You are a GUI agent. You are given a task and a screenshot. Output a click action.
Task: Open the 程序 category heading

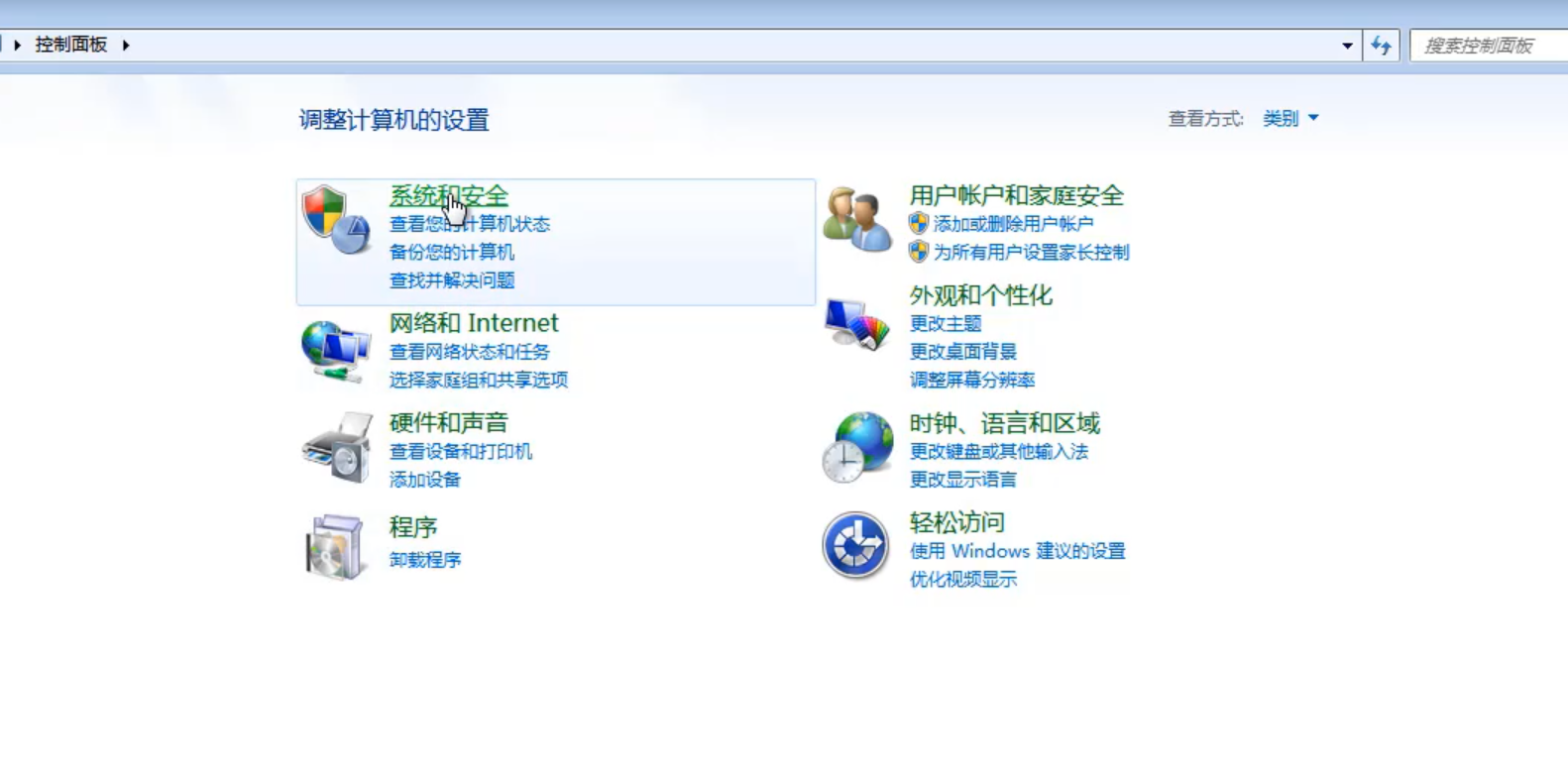pyautogui.click(x=413, y=527)
